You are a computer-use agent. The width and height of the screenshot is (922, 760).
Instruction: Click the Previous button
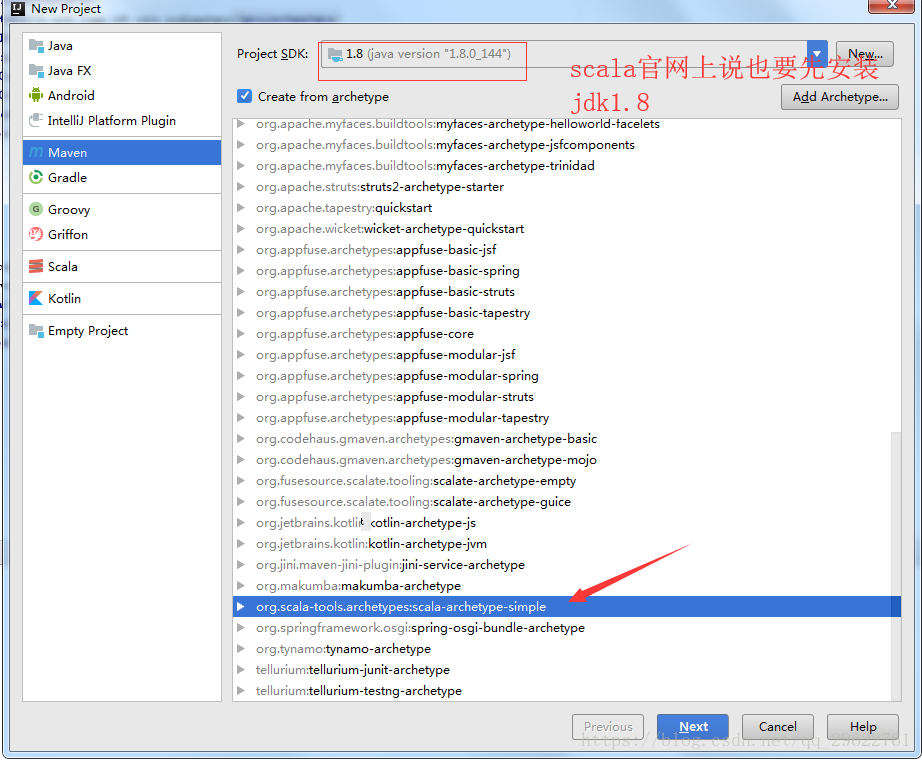click(x=608, y=726)
